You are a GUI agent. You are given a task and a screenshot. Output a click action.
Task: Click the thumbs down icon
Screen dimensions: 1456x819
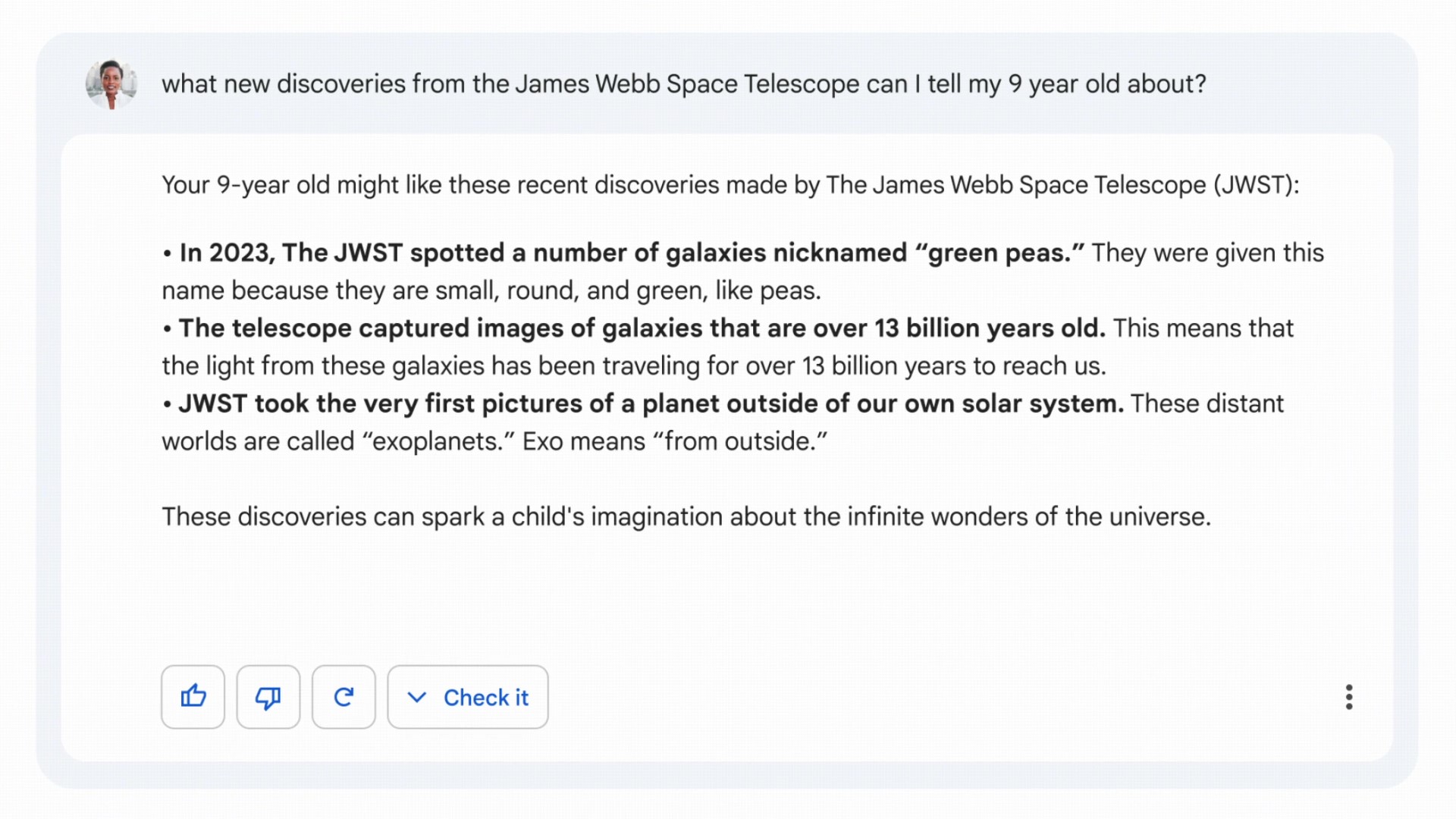pos(268,697)
